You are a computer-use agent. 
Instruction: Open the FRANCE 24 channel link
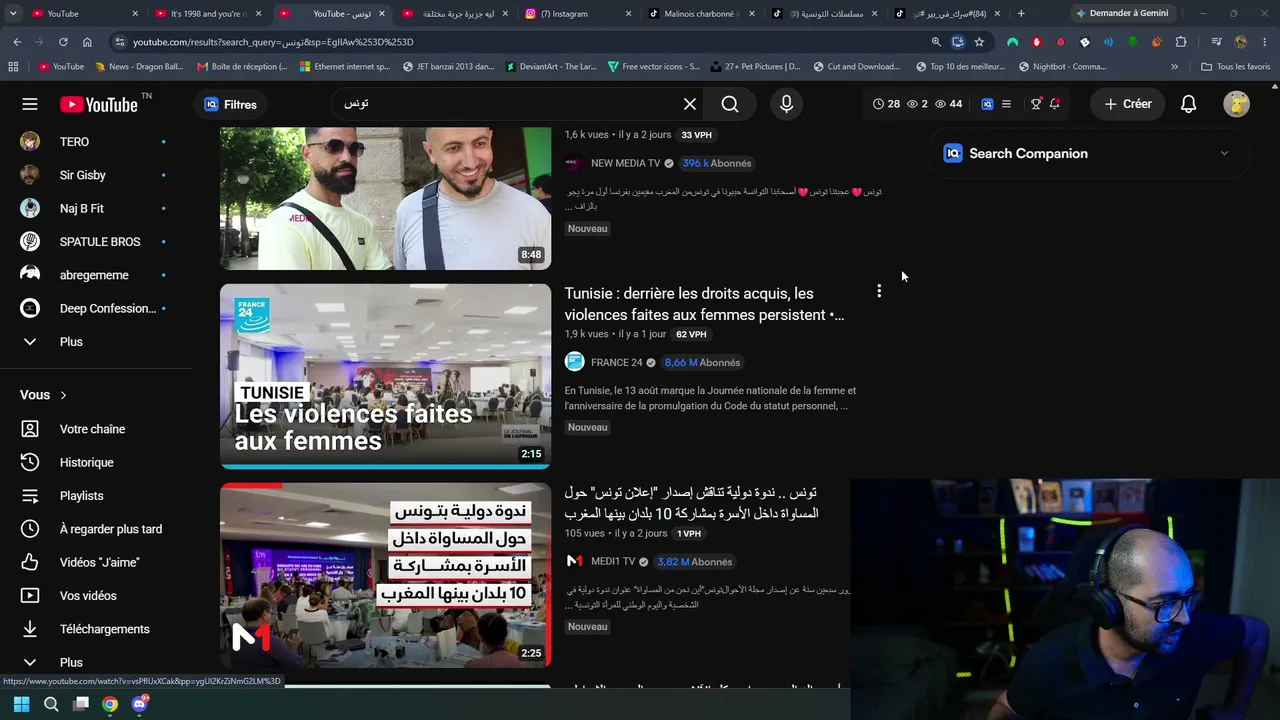tap(616, 362)
